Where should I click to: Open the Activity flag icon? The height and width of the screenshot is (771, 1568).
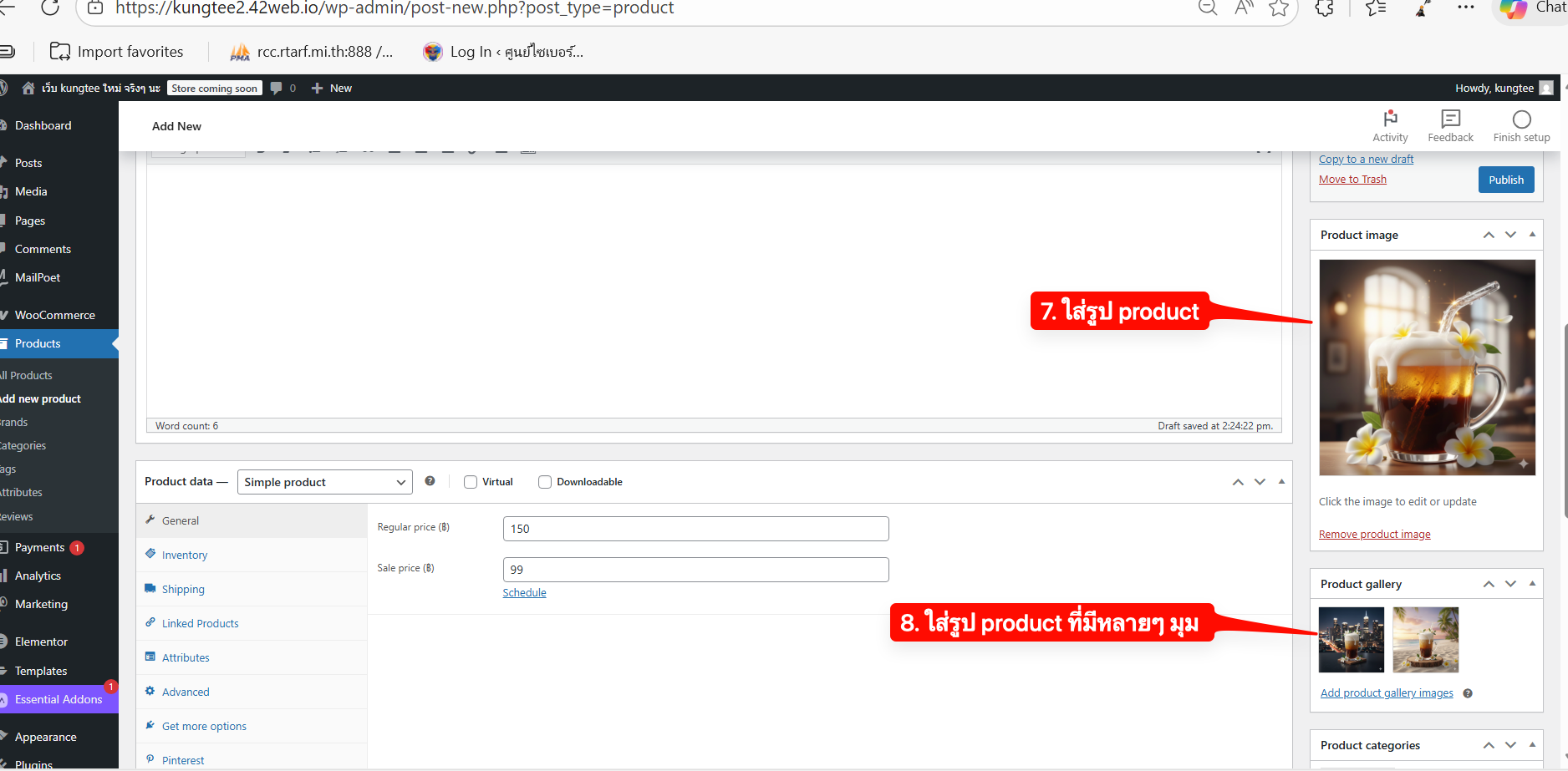[x=1390, y=119]
